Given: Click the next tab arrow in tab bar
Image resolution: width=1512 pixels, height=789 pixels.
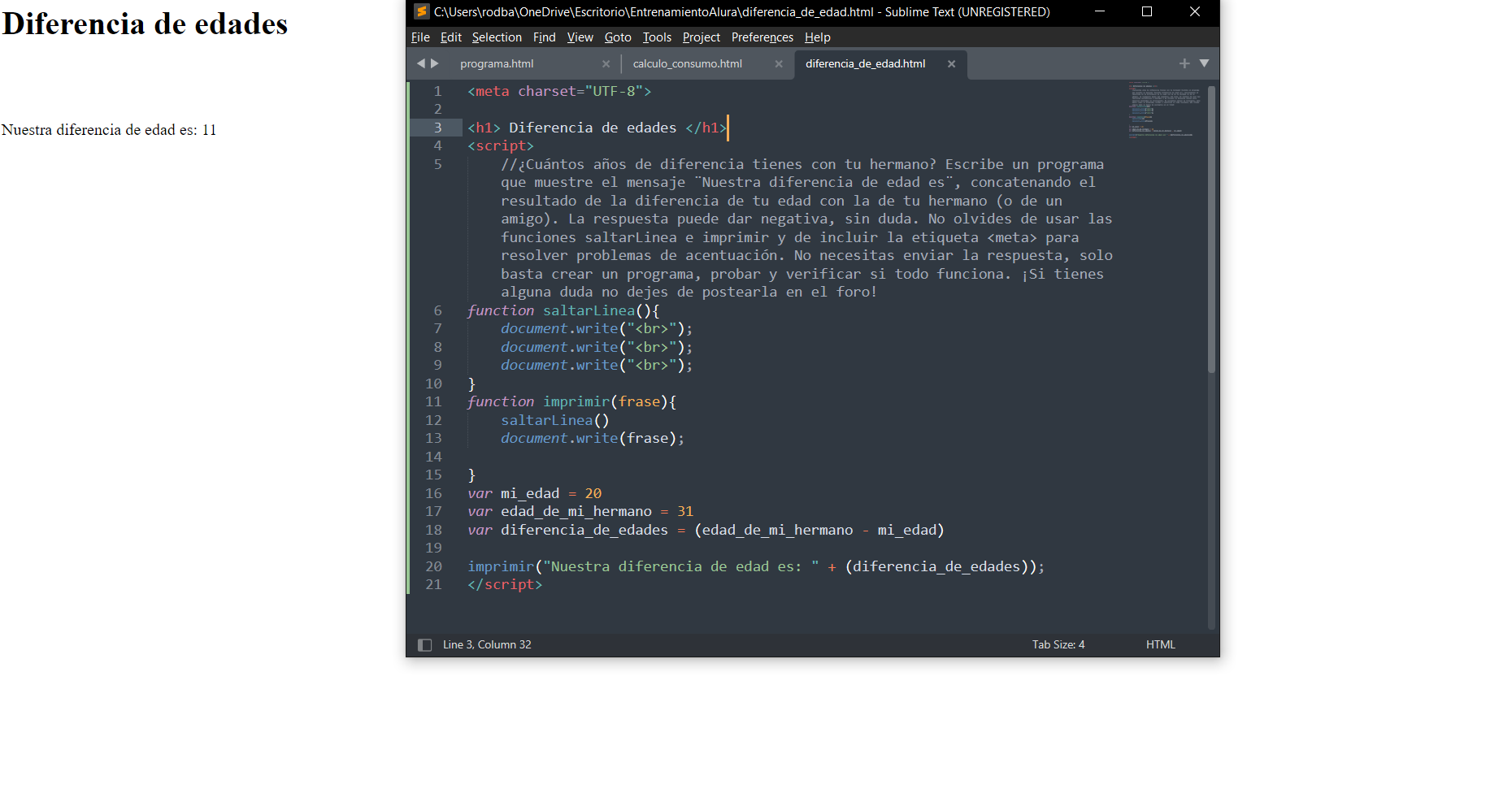Looking at the screenshot, I should 435,63.
